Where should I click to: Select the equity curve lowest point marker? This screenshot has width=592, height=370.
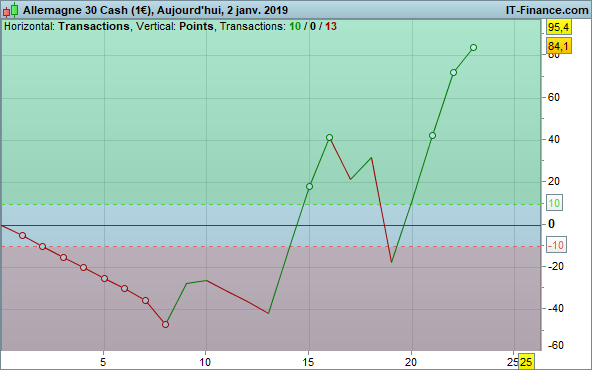click(x=165, y=324)
